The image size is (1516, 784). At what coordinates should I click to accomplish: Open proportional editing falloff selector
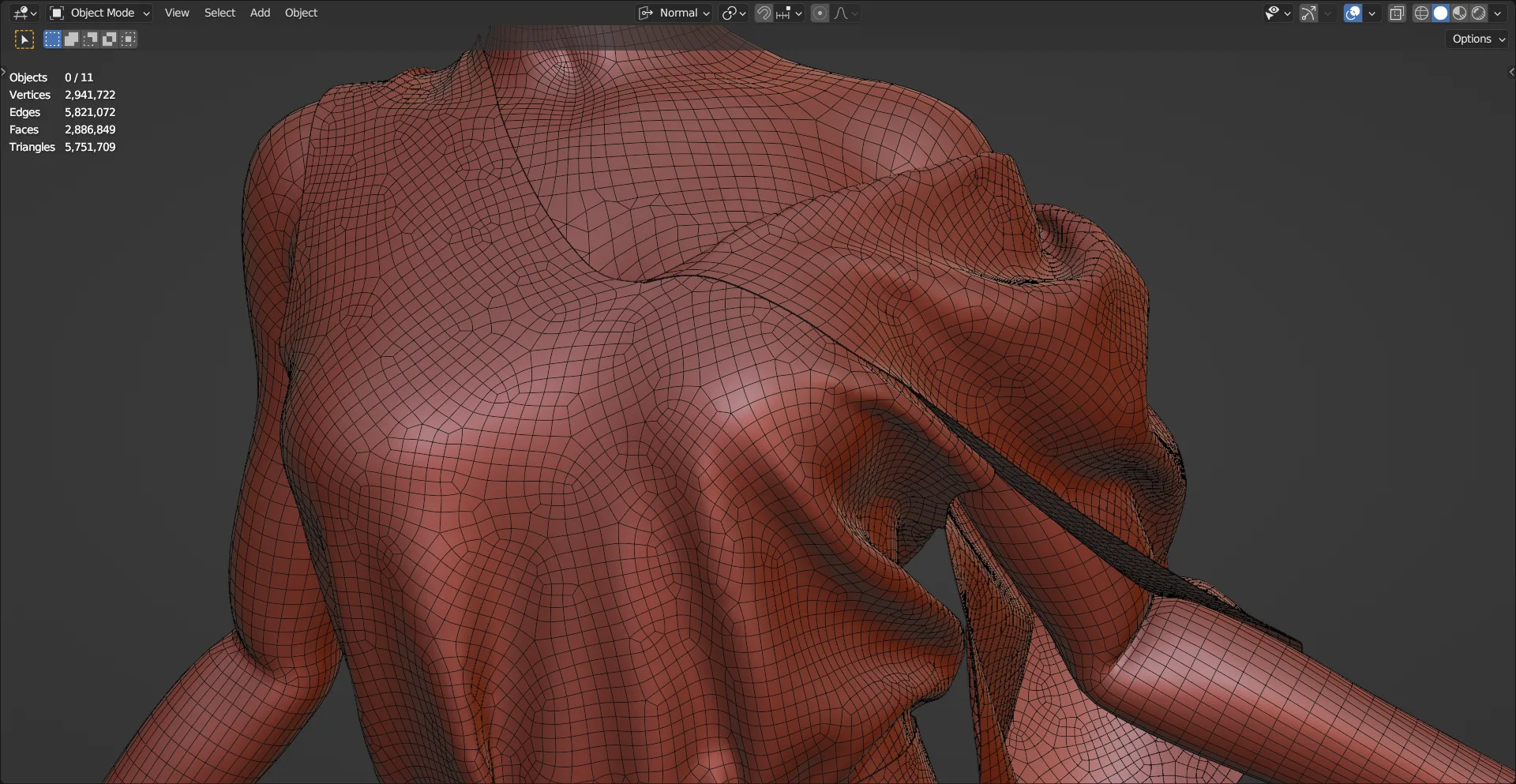pyautogui.click(x=845, y=13)
